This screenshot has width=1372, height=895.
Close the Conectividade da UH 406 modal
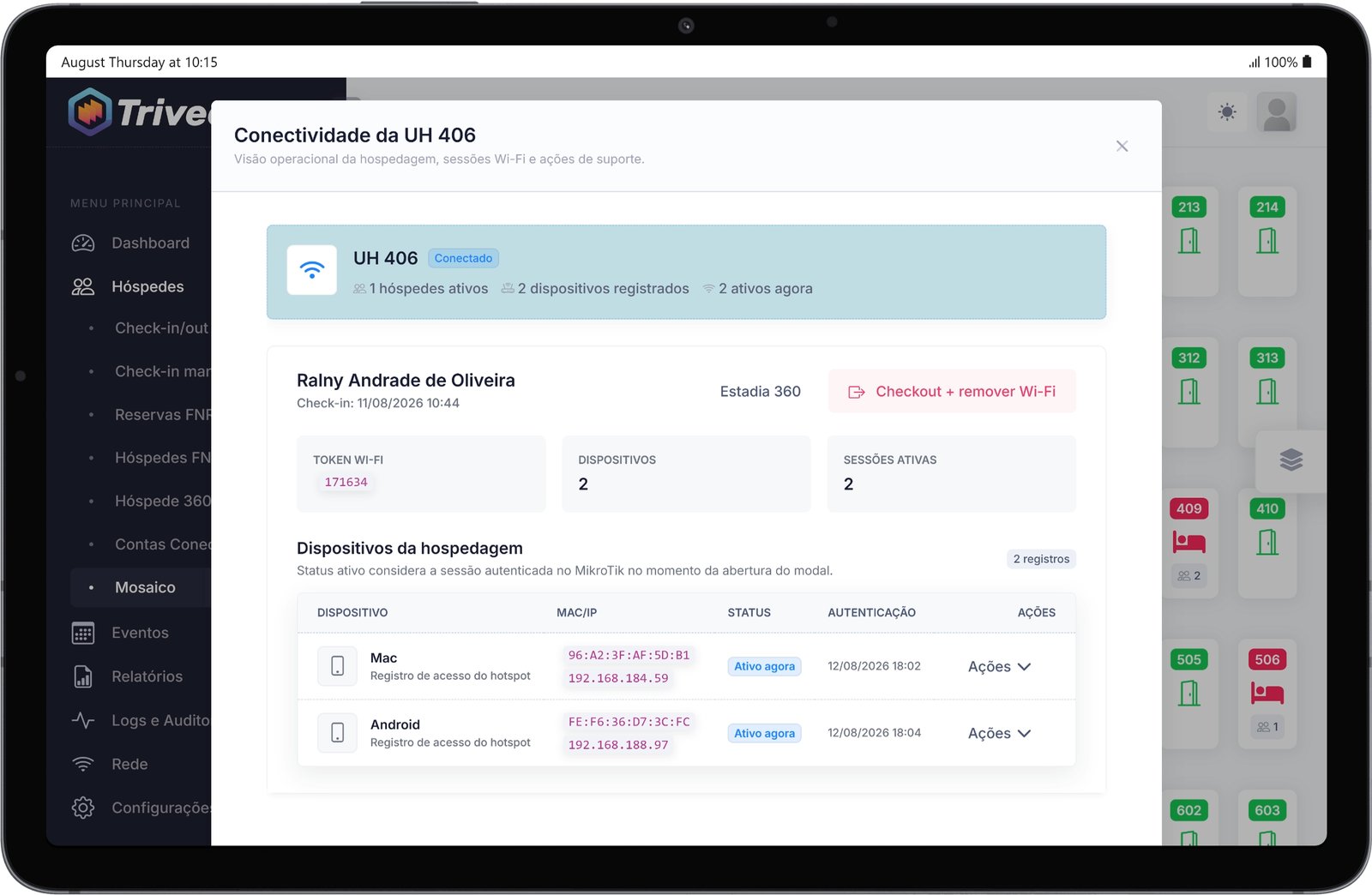(1122, 147)
